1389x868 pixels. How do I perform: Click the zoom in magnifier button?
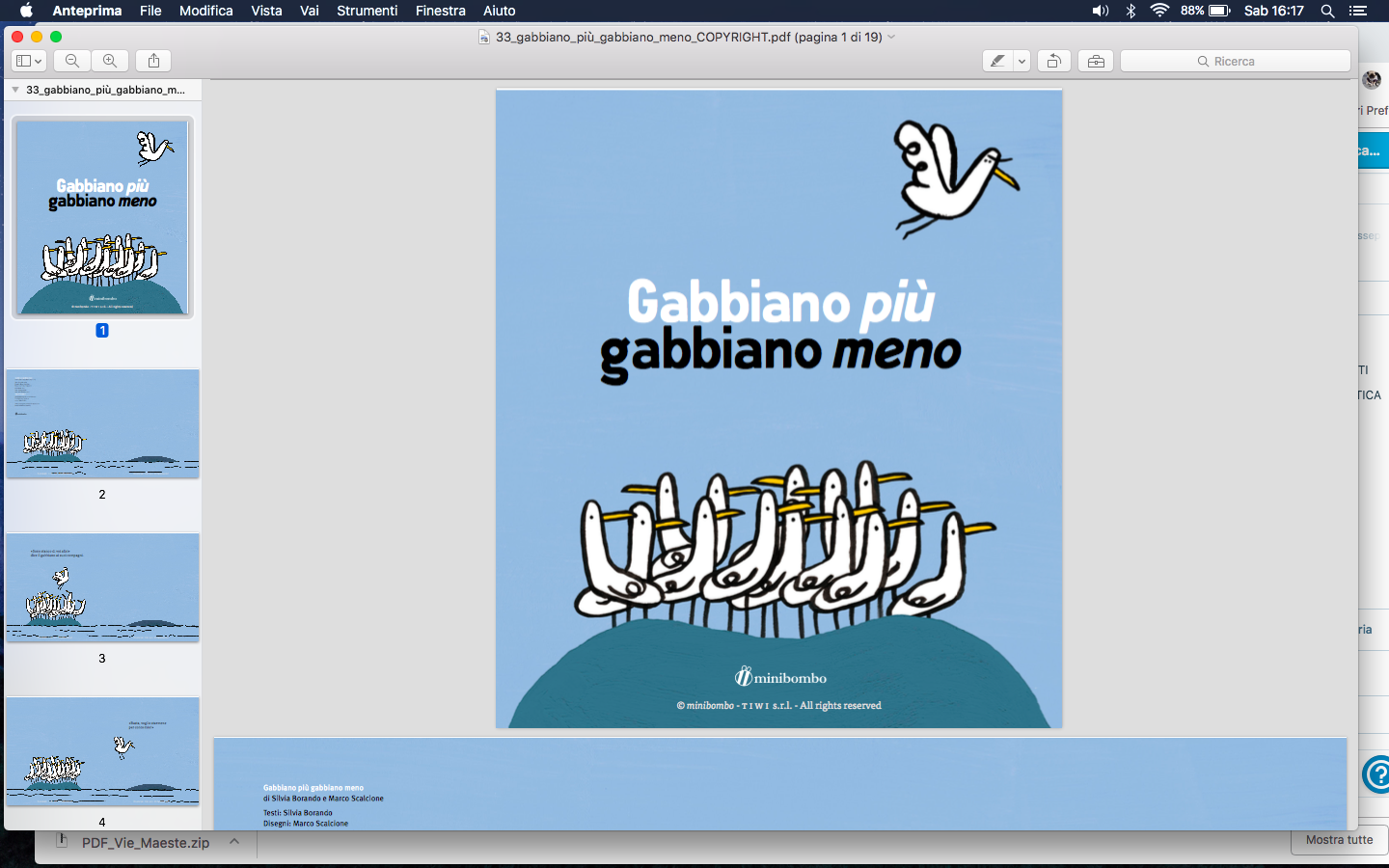pos(110,61)
